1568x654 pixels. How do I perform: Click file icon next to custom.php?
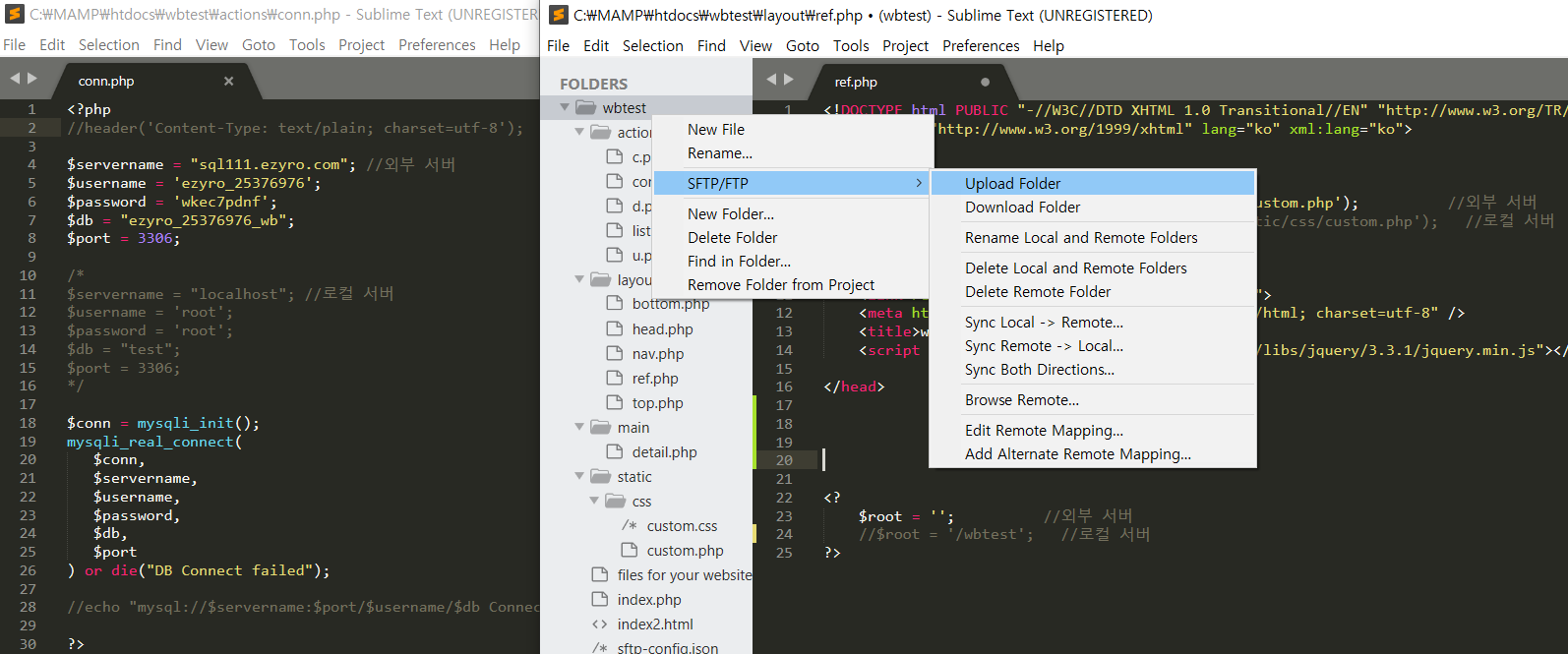[630, 550]
